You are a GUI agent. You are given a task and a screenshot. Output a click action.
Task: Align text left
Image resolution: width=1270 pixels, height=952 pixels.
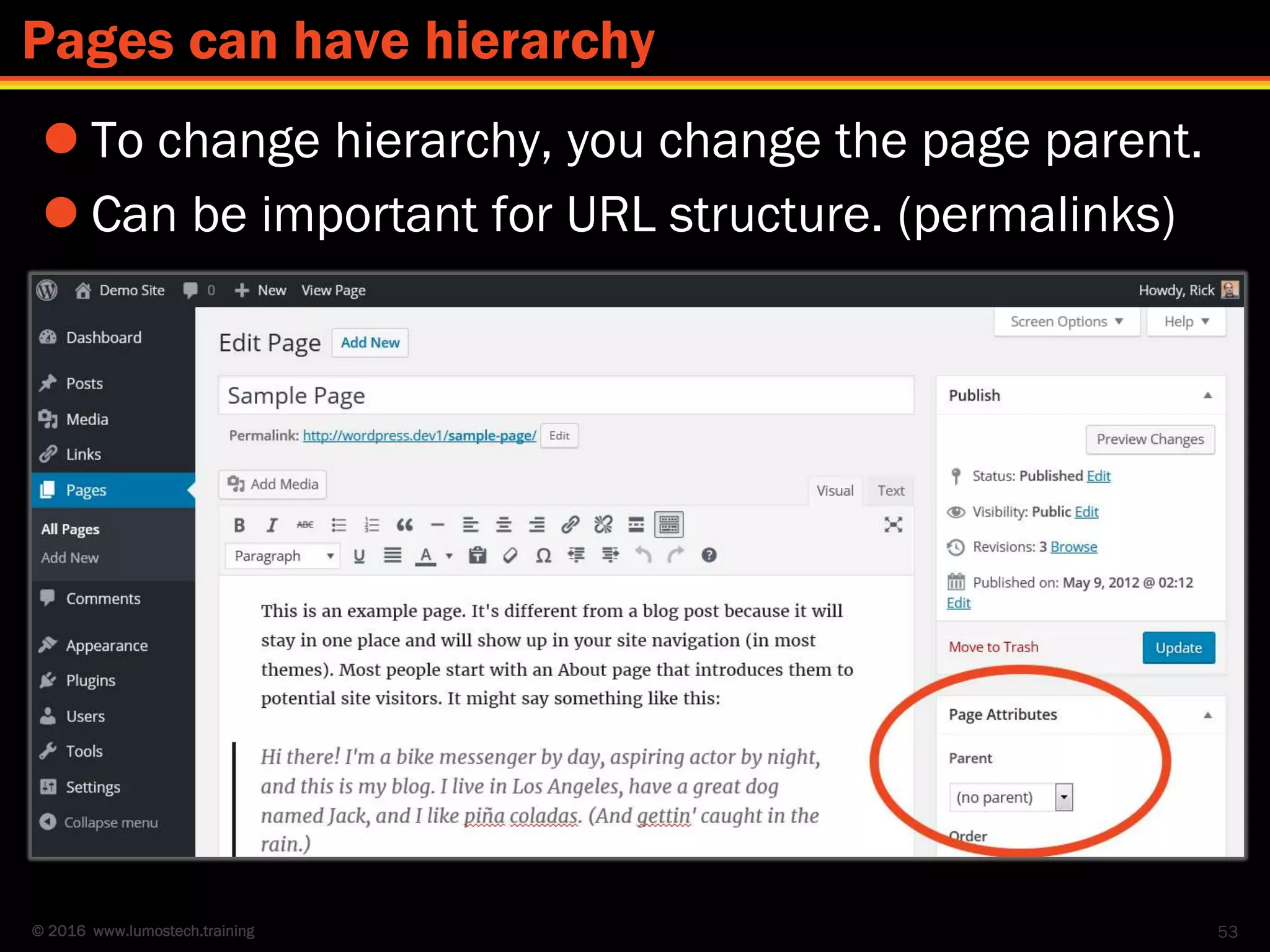tap(471, 525)
